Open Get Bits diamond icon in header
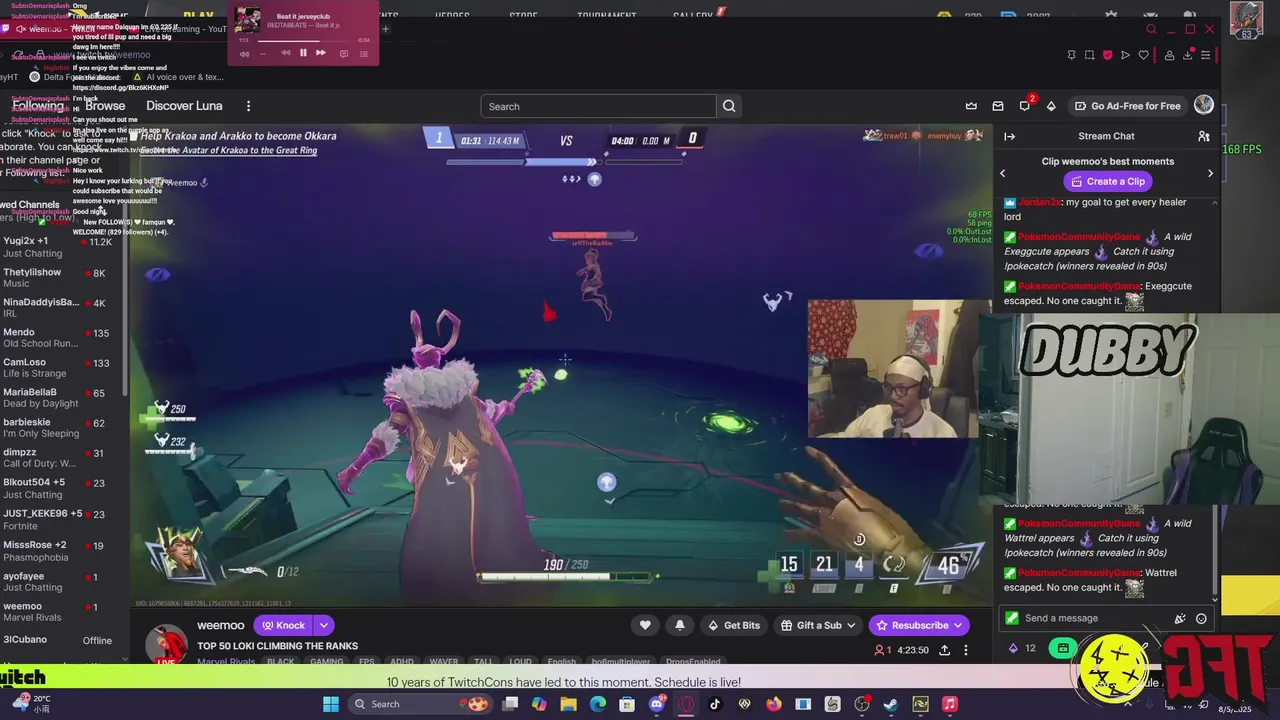 [x=1051, y=106]
